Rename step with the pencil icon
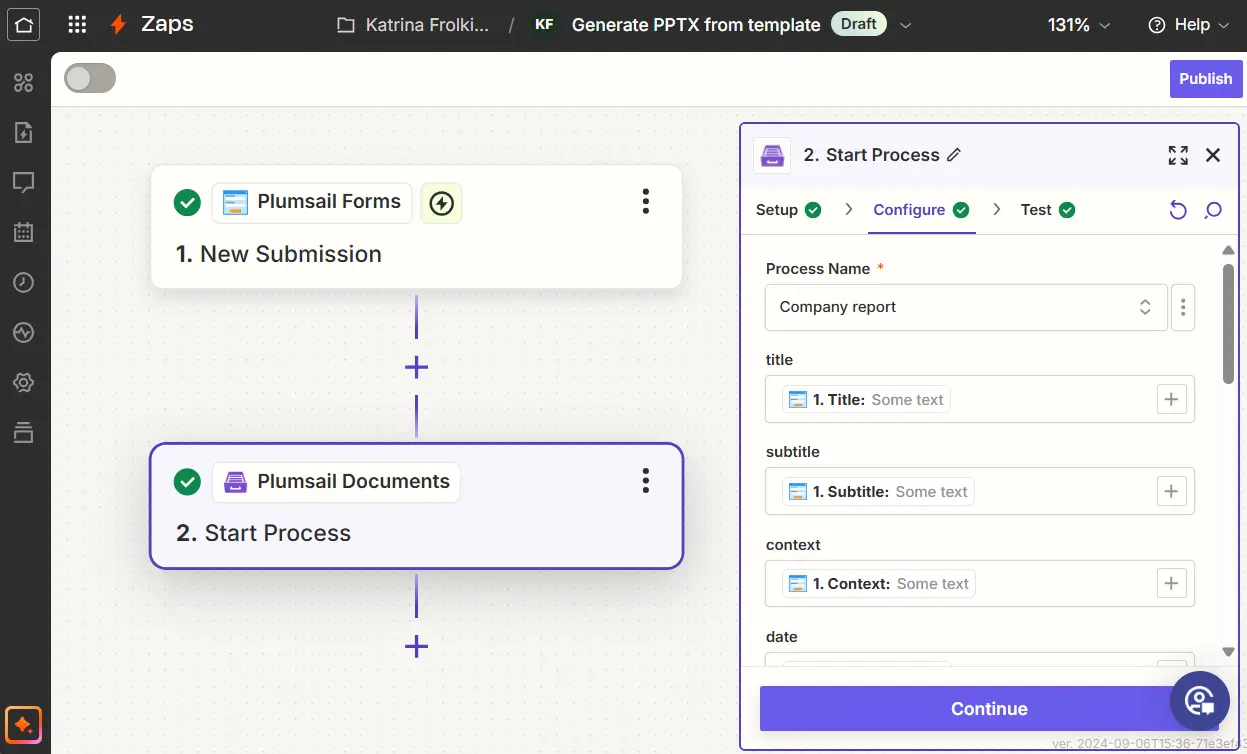1247x754 pixels. [x=954, y=155]
